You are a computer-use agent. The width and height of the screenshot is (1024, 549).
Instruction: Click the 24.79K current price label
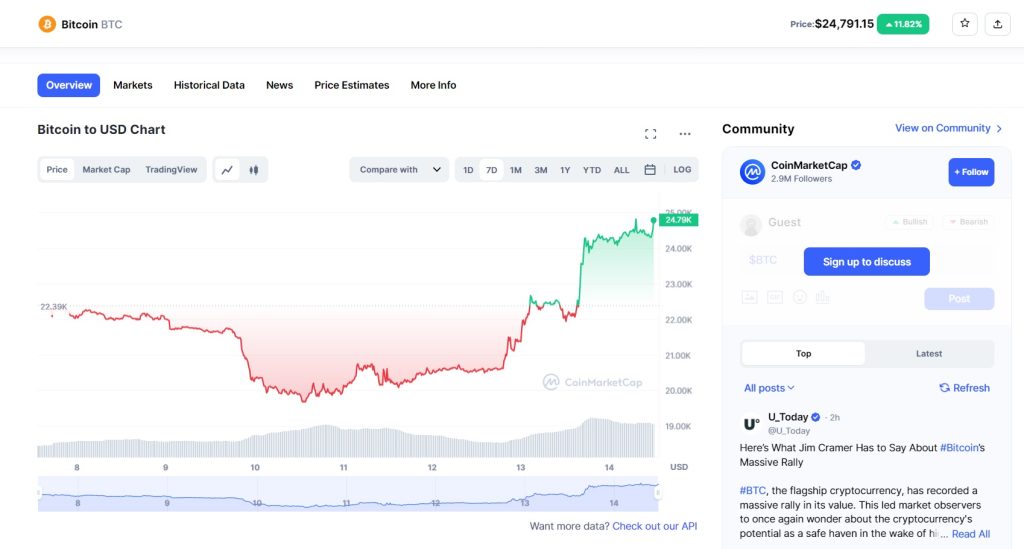coord(679,220)
